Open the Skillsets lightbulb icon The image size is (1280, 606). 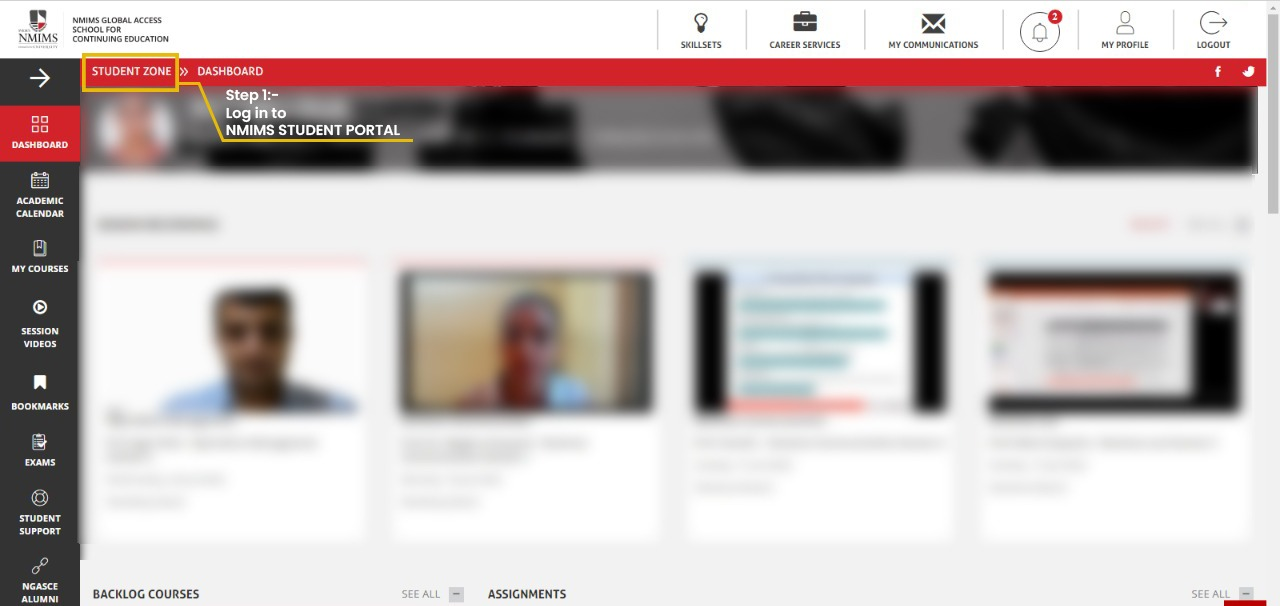pyautogui.click(x=701, y=22)
